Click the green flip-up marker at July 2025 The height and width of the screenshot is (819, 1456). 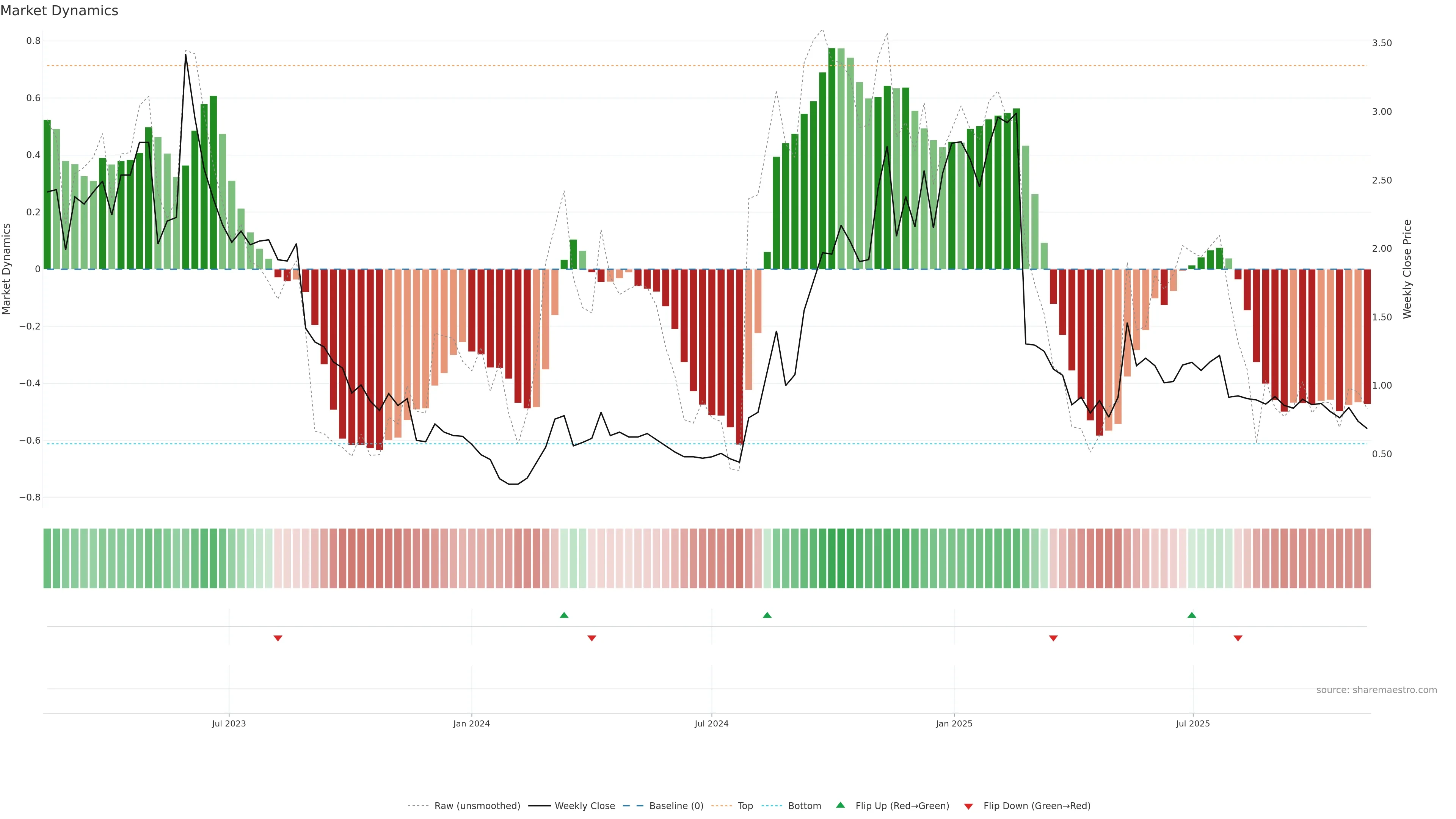coord(1191,615)
